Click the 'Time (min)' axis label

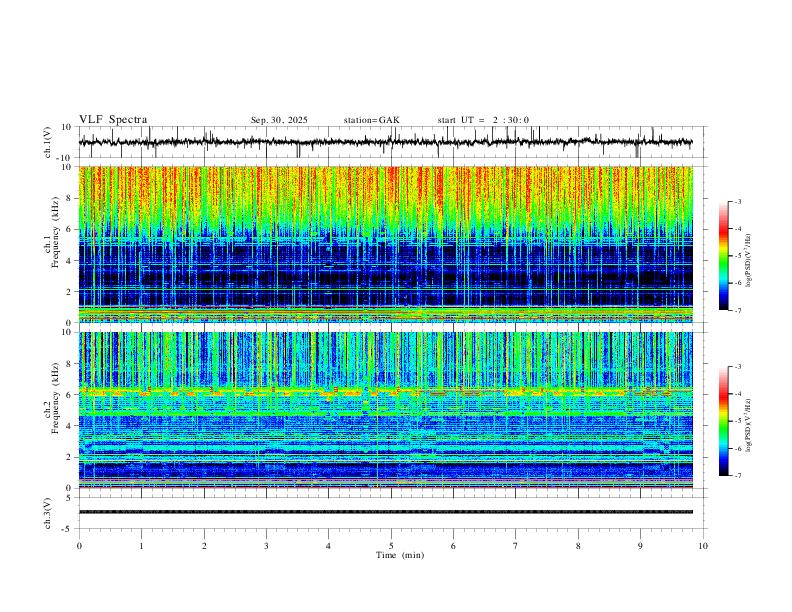(400, 555)
